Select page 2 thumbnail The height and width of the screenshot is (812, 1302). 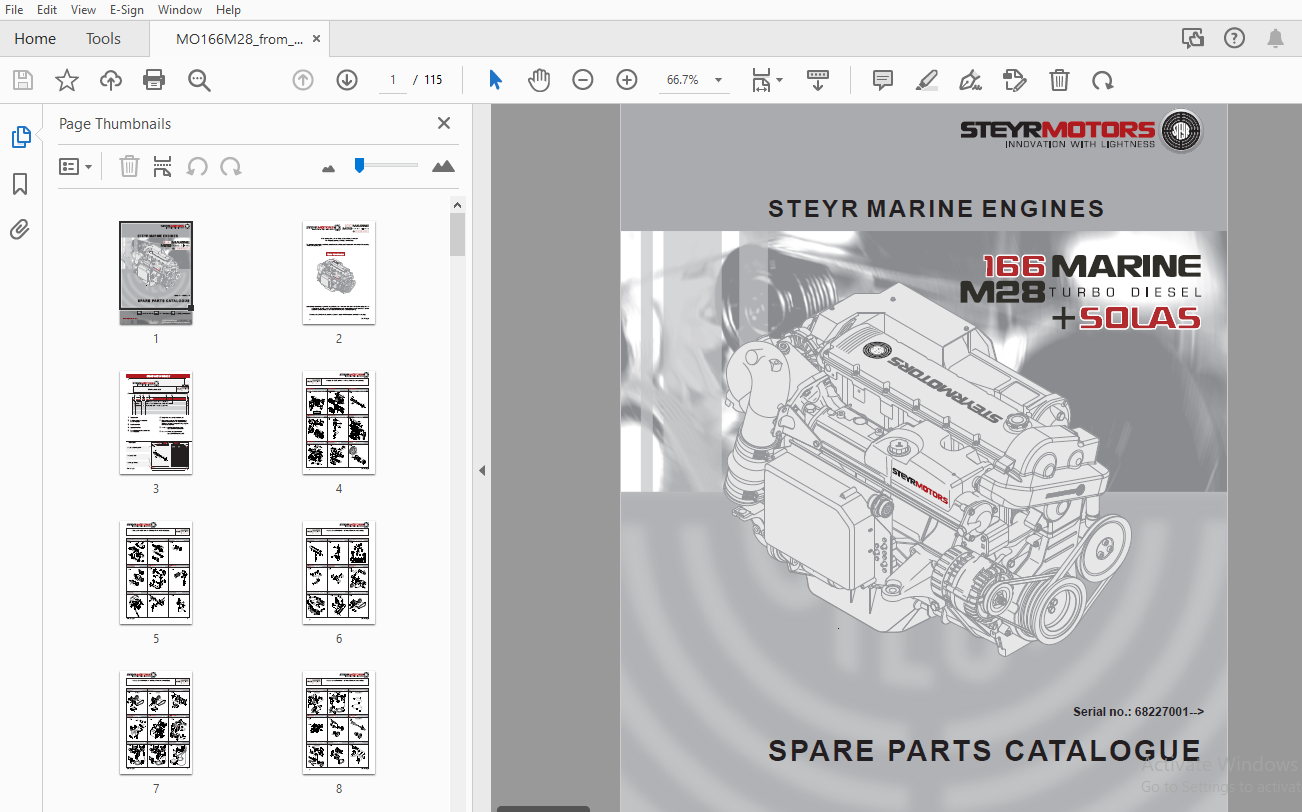pos(339,272)
